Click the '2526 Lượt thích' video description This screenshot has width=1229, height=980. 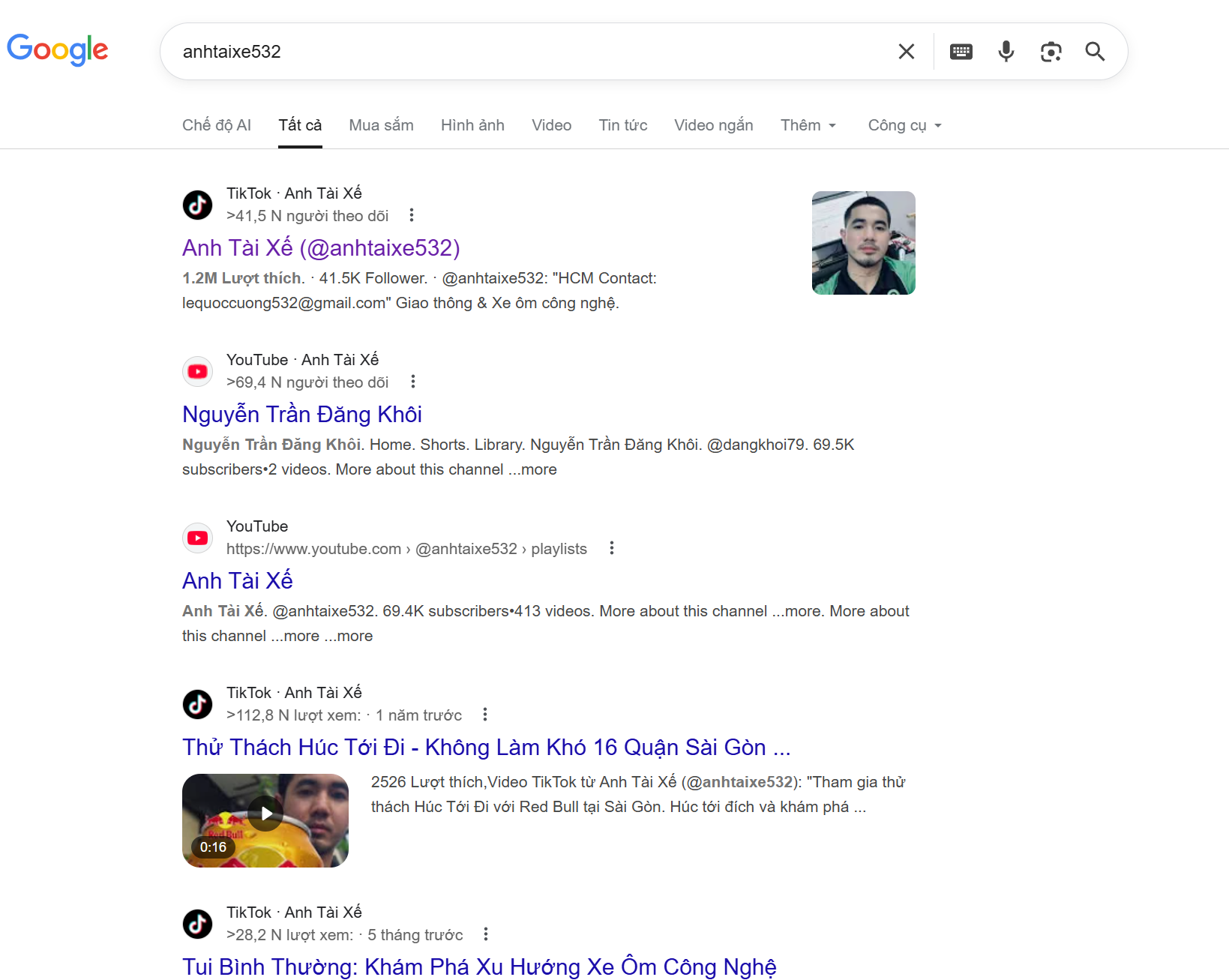tap(639, 794)
